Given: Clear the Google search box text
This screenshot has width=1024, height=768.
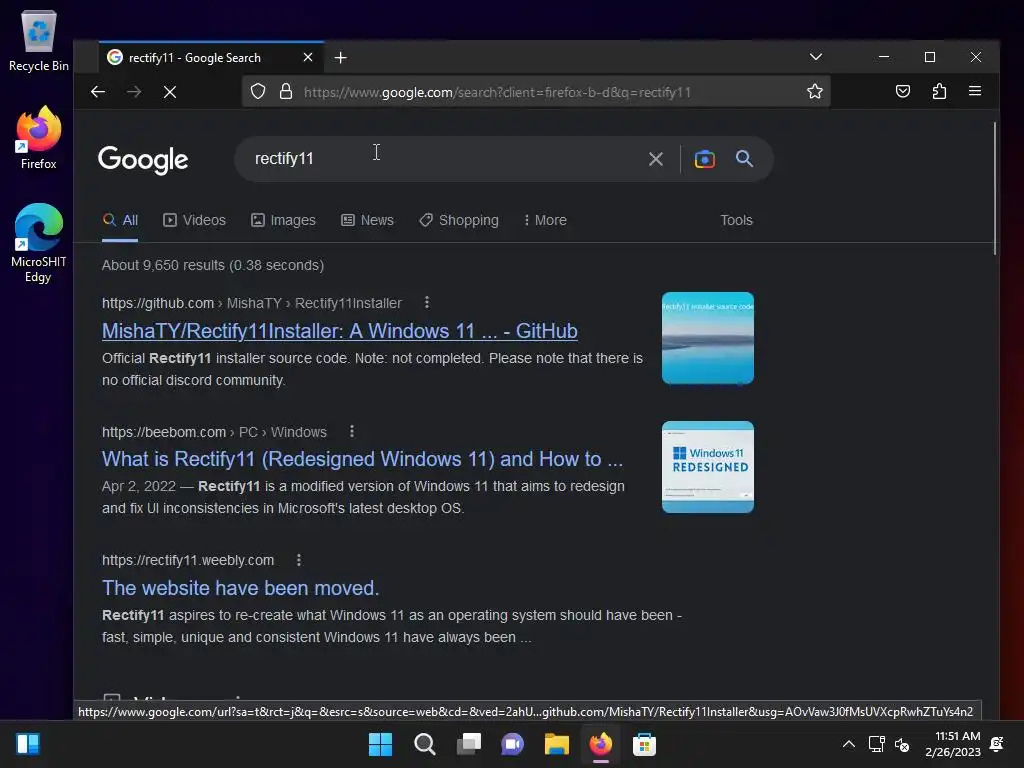Looking at the screenshot, I should pyautogui.click(x=656, y=159).
